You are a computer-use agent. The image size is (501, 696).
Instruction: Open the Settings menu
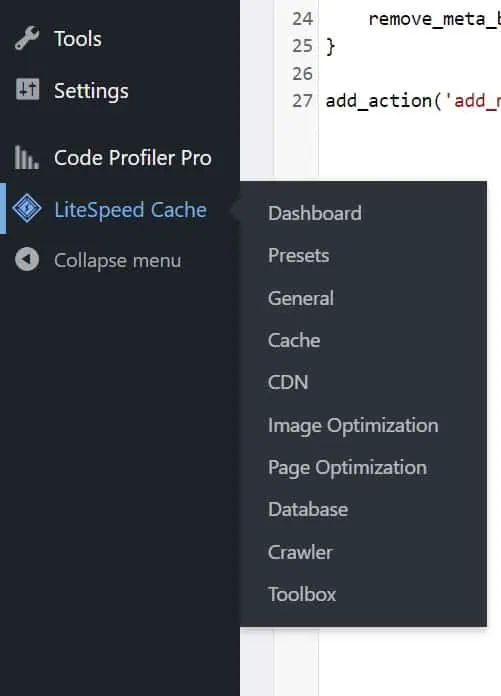click(91, 91)
